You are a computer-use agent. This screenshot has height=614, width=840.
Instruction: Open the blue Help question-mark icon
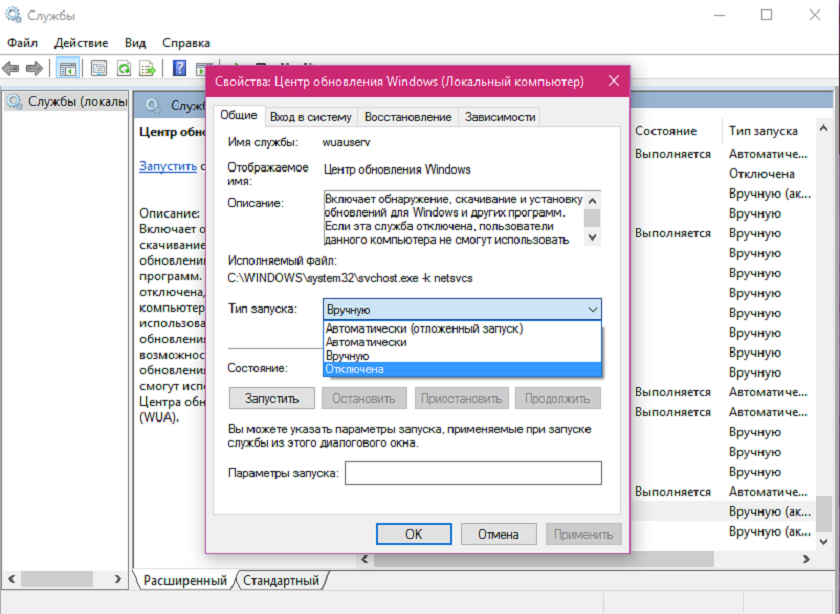pyautogui.click(x=179, y=69)
